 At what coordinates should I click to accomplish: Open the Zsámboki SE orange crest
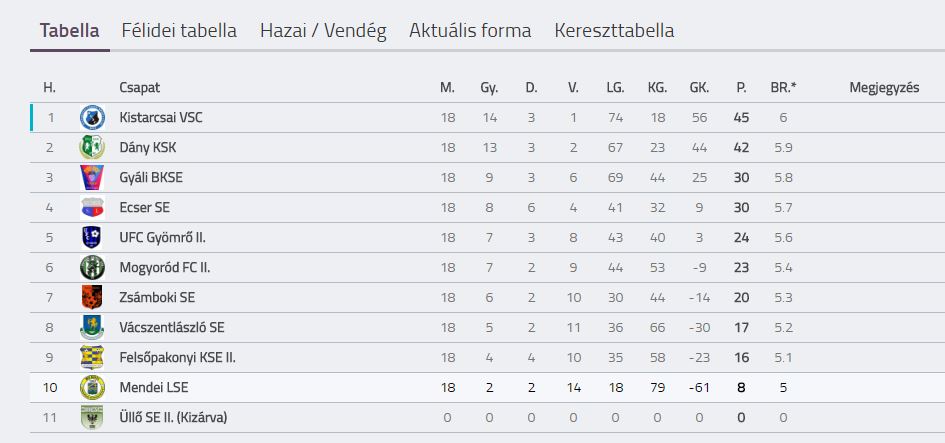pyautogui.click(x=92, y=298)
